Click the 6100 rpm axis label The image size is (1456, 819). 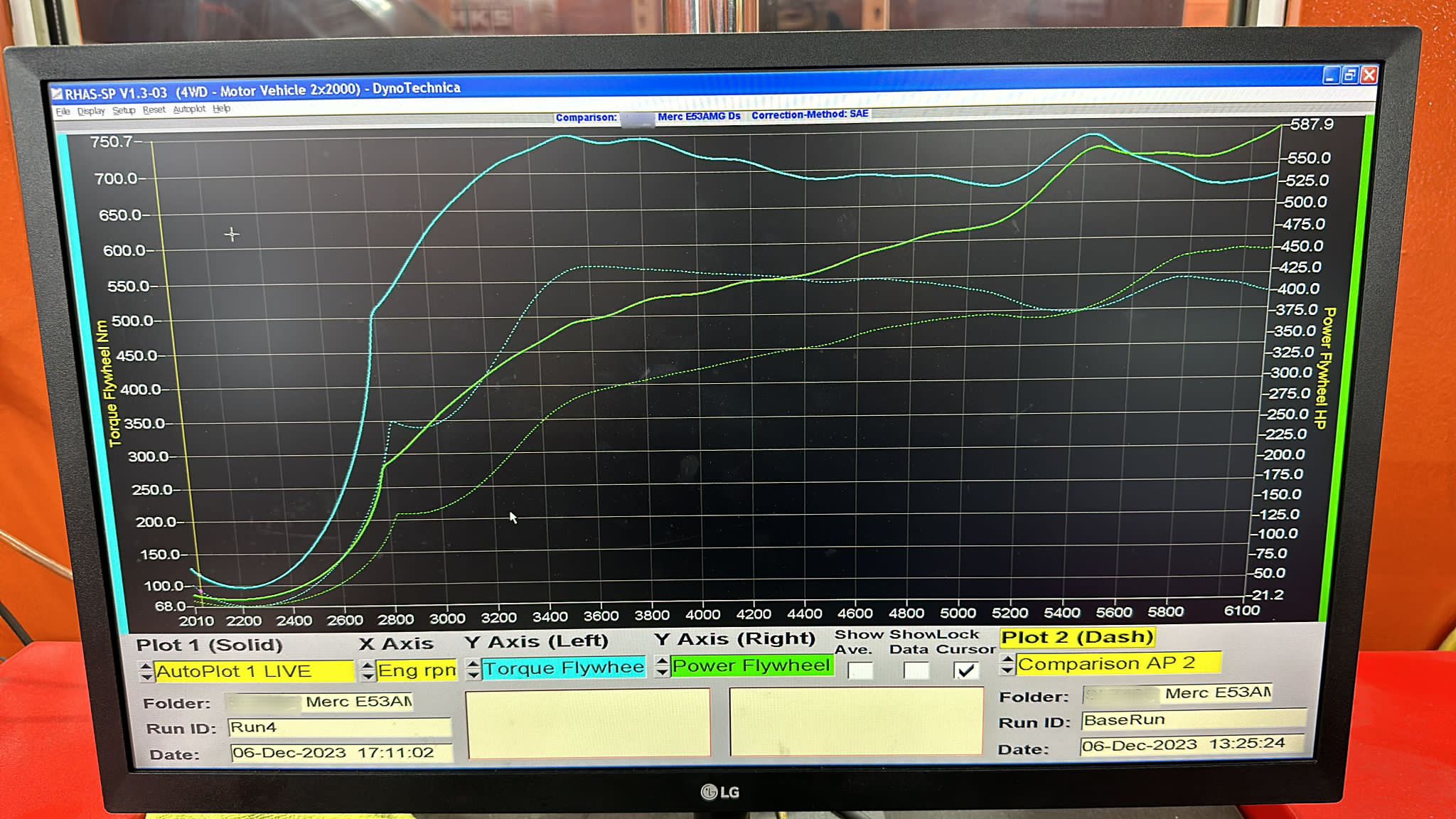click(1241, 610)
